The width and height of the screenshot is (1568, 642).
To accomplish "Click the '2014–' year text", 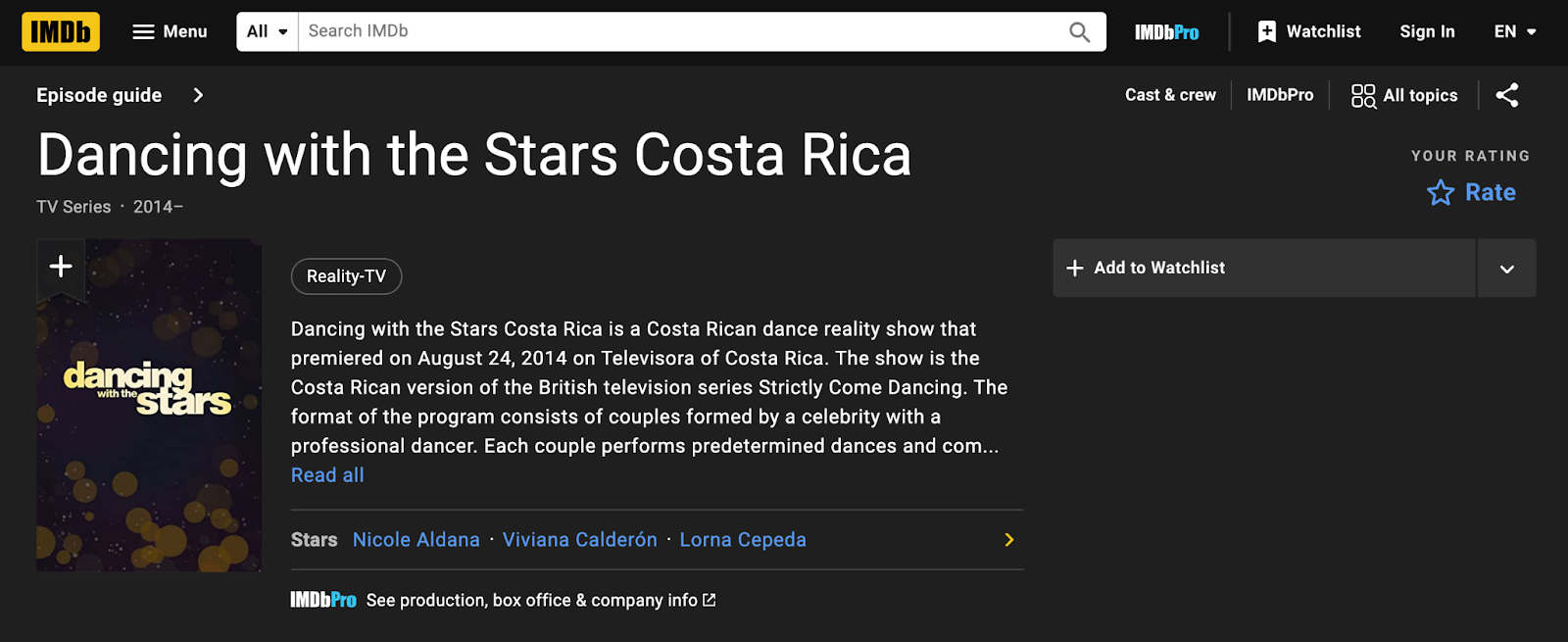I will point(158,207).
